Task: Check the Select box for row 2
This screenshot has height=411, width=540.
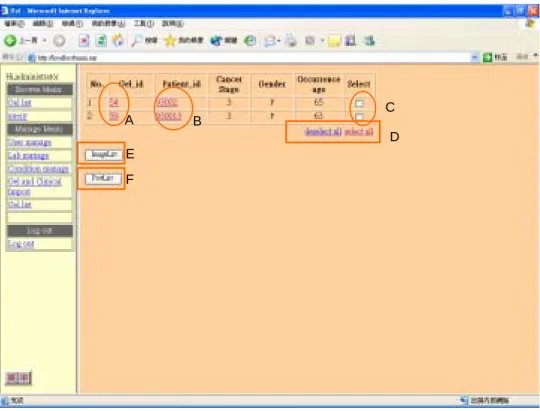Action: [359, 116]
